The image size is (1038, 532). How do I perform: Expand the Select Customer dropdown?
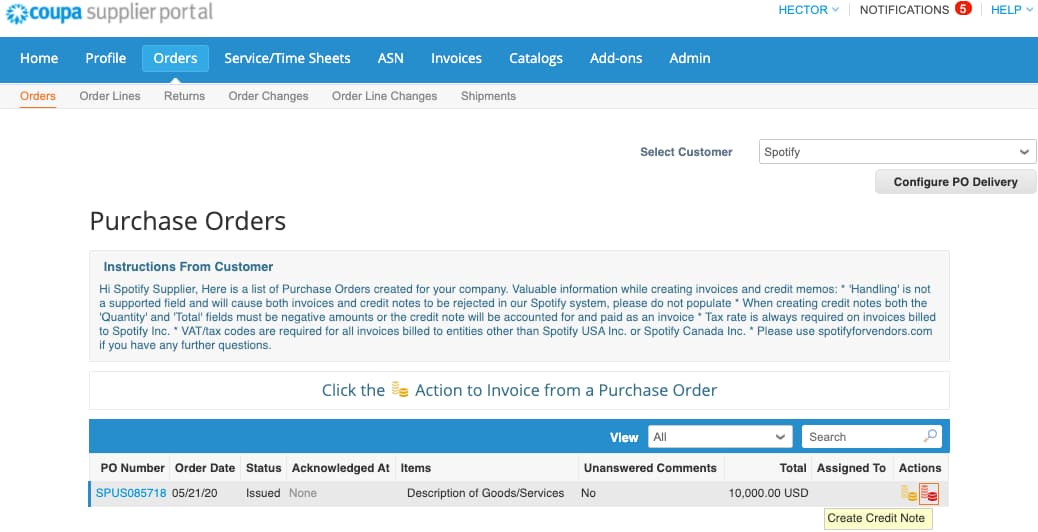pyautogui.click(x=897, y=152)
